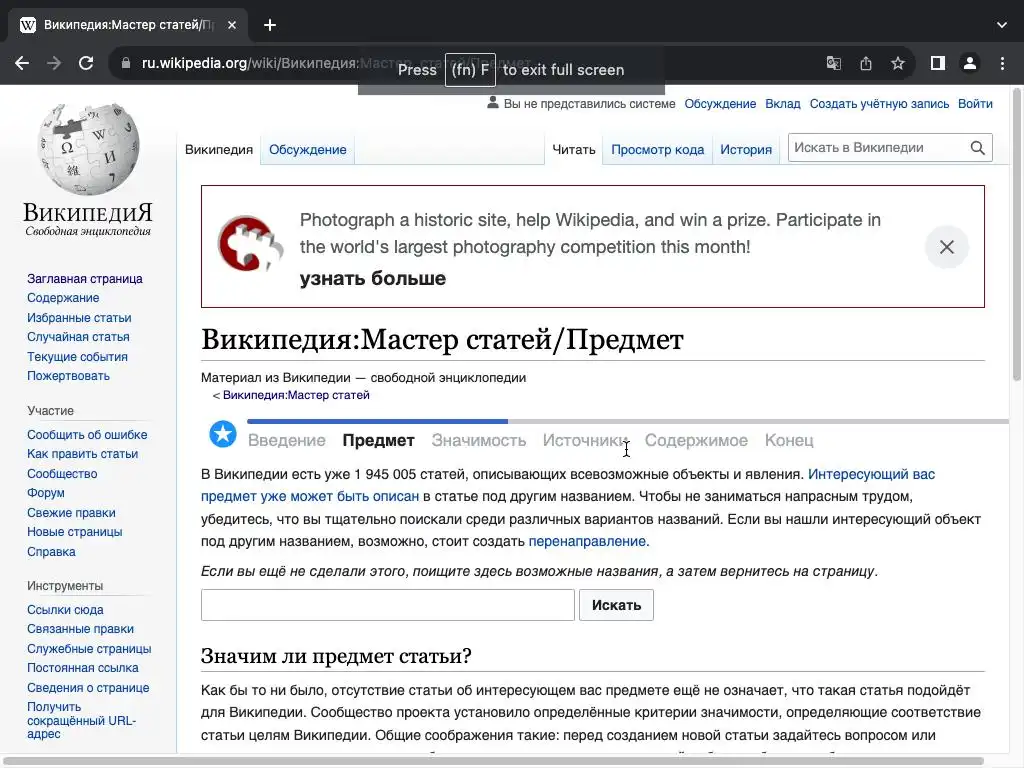Reload the page with refresh icon

pyautogui.click(x=86, y=63)
